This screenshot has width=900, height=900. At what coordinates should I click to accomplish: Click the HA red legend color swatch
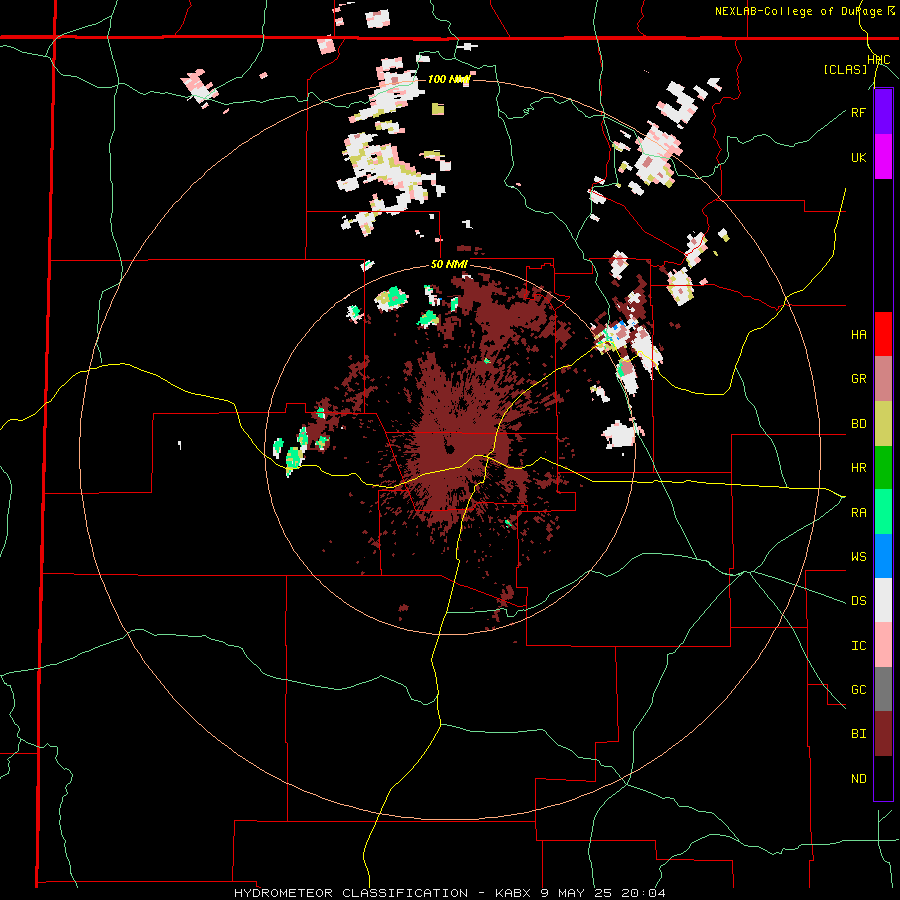[883, 334]
